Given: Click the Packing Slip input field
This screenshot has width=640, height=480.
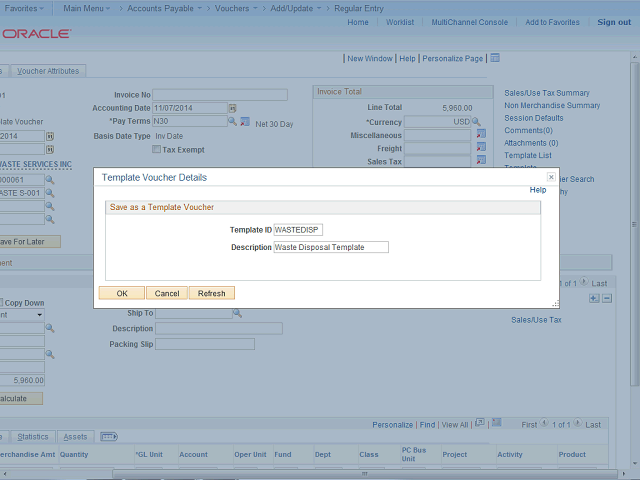Looking at the screenshot, I should click(x=205, y=344).
